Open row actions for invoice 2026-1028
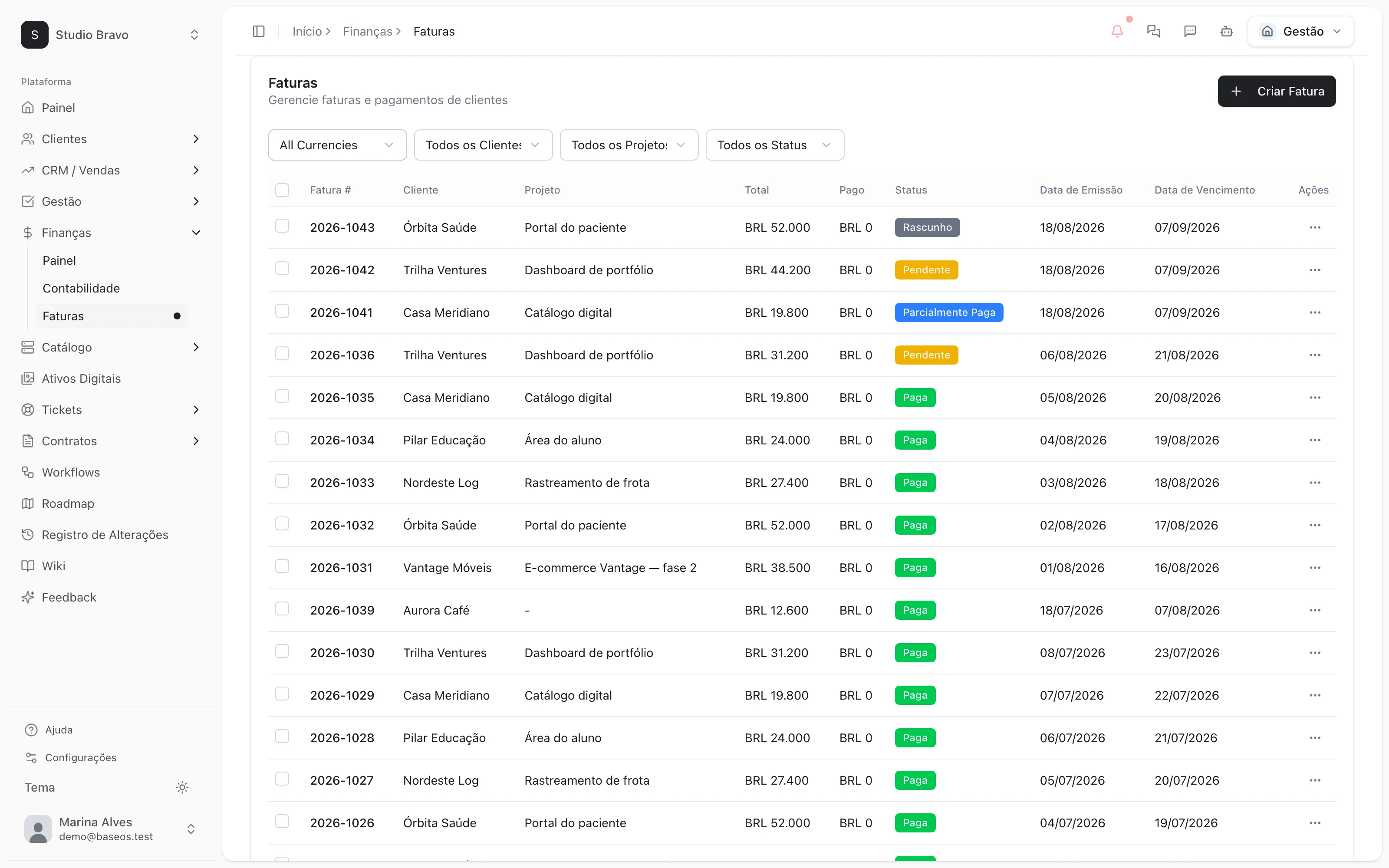The height and width of the screenshot is (868, 1389). coord(1315,738)
